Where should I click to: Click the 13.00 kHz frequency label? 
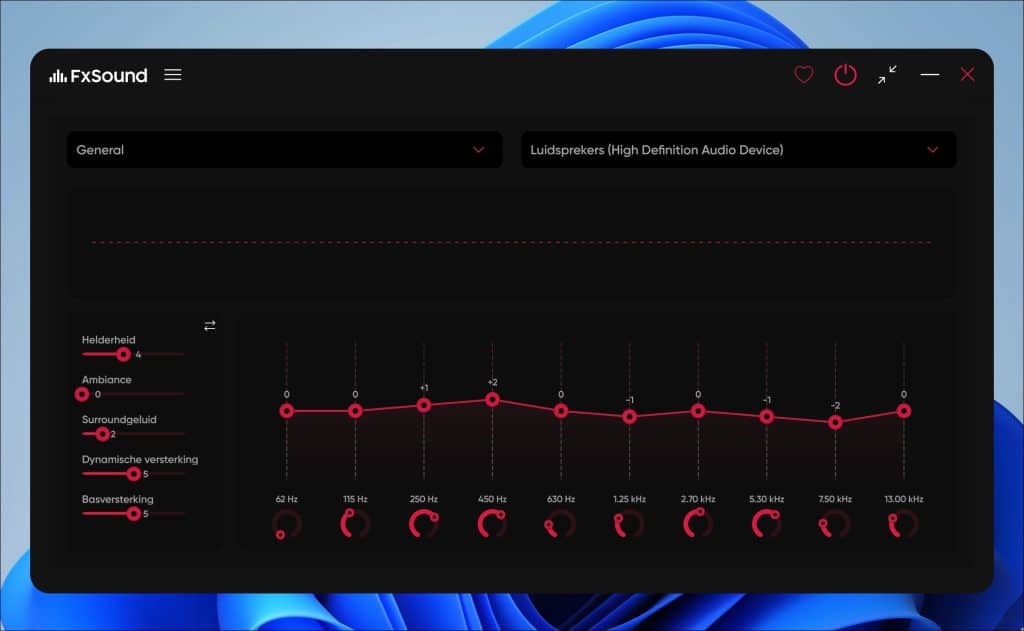pos(904,499)
